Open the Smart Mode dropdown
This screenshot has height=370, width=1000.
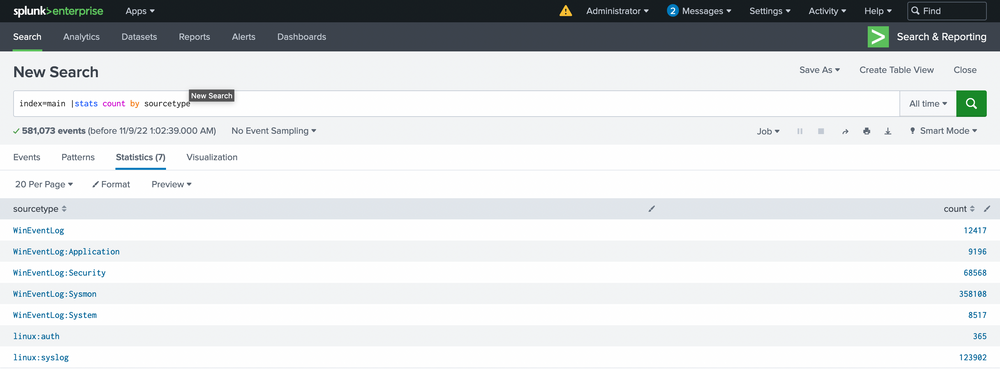click(x=944, y=131)
